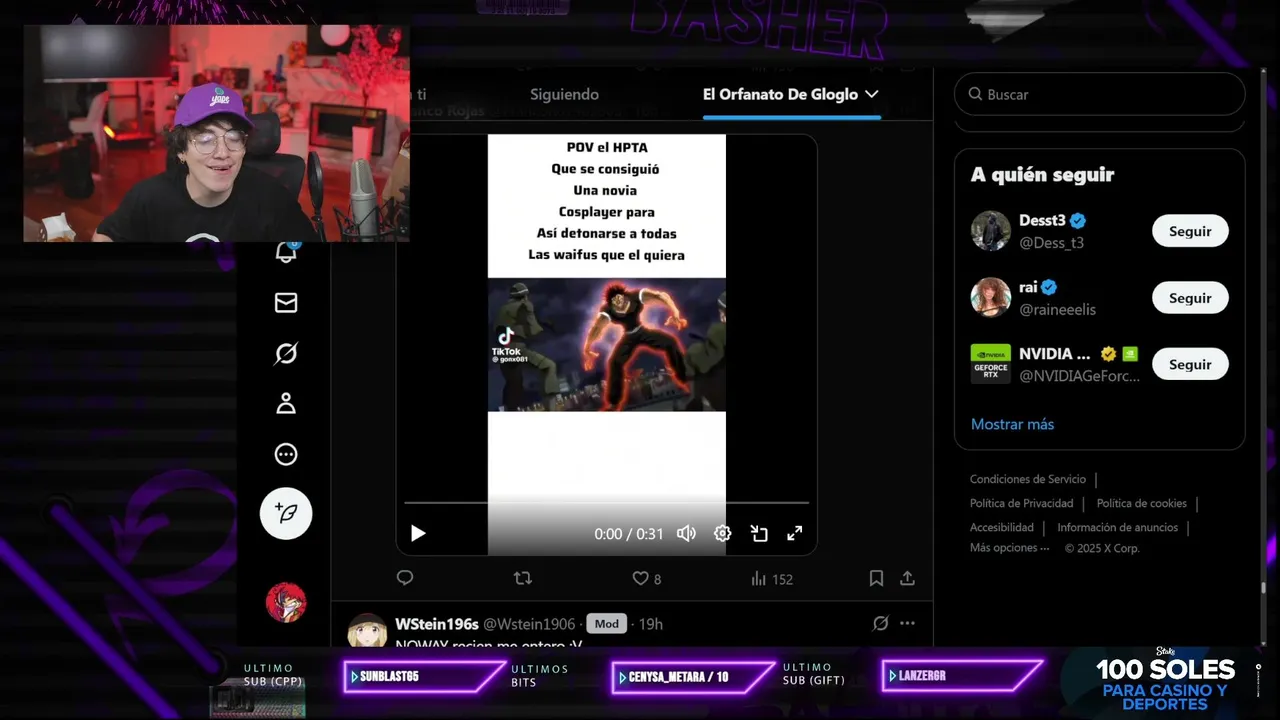Screen dimensions: 1280x720
Task: Open Información de anuncios link
Action: tap(1117, 527)
